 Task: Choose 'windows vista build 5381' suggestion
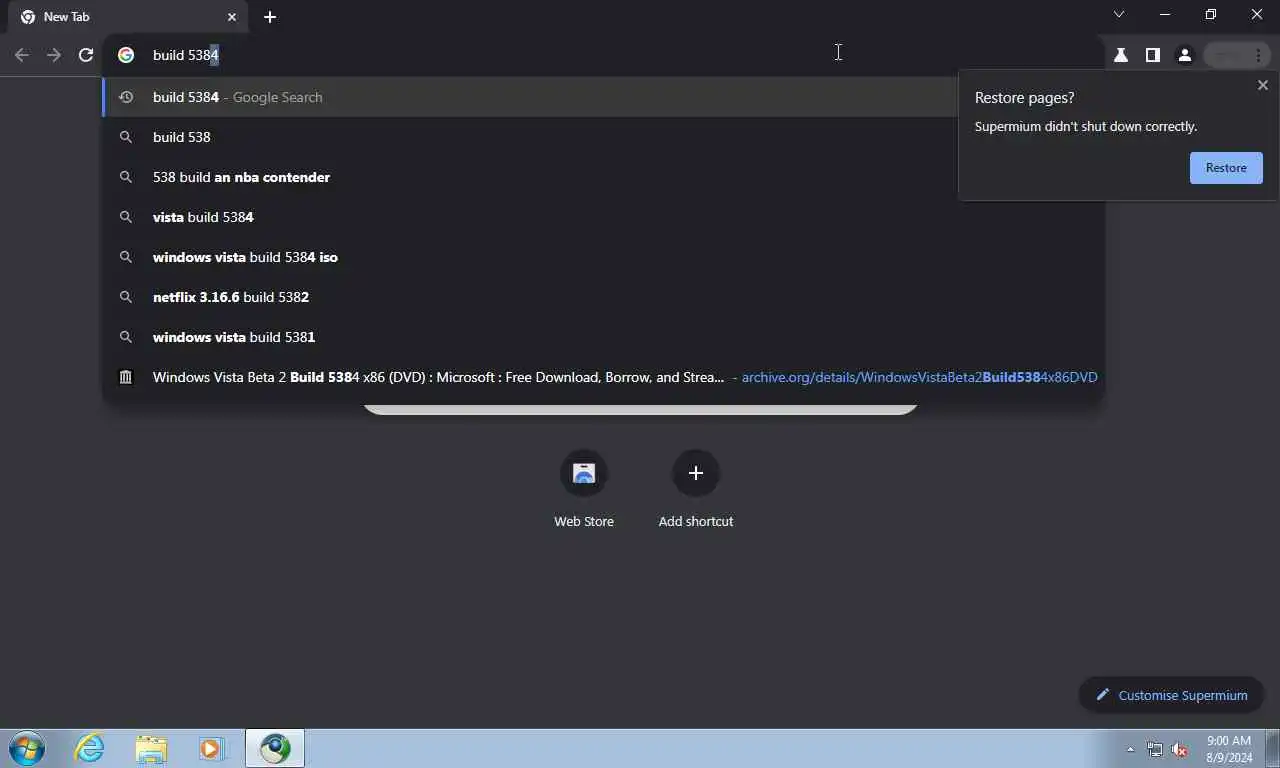[x=603, y=337]
